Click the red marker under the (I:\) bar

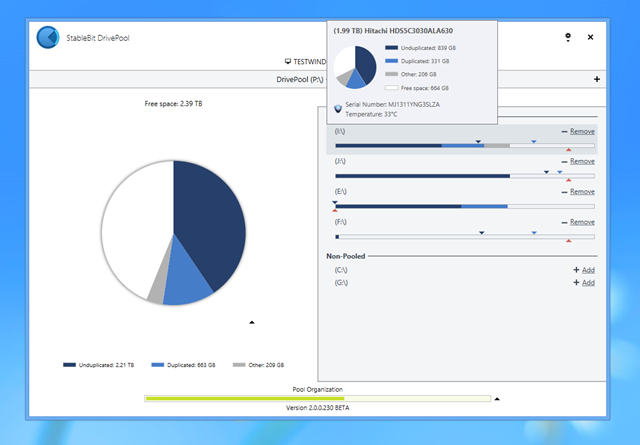pos(569,150)
